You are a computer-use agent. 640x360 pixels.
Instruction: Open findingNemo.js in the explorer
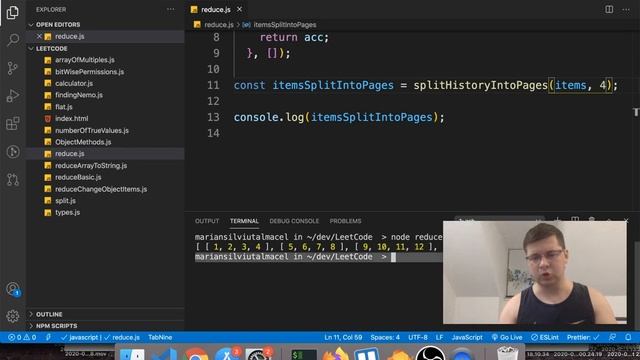coord(79,95)
